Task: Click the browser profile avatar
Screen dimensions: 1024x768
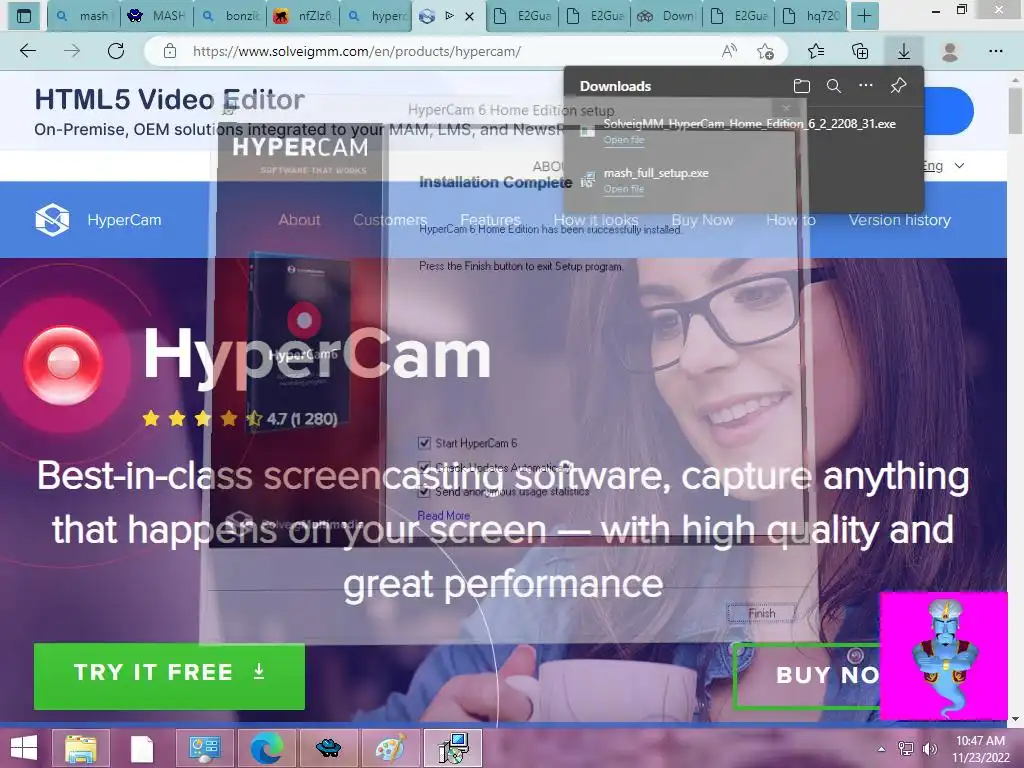Action: pos(950,51)
